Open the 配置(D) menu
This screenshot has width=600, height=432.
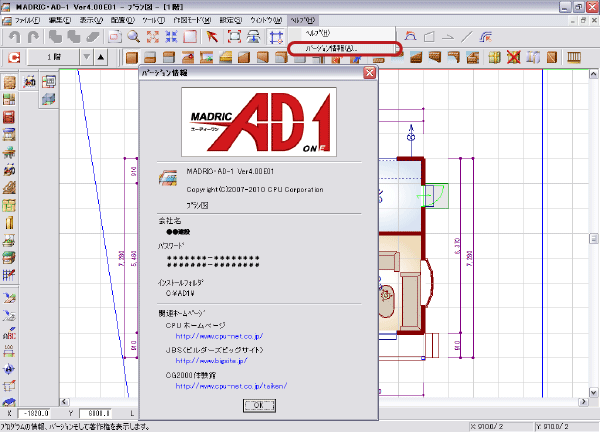click(x=123, y=20)
